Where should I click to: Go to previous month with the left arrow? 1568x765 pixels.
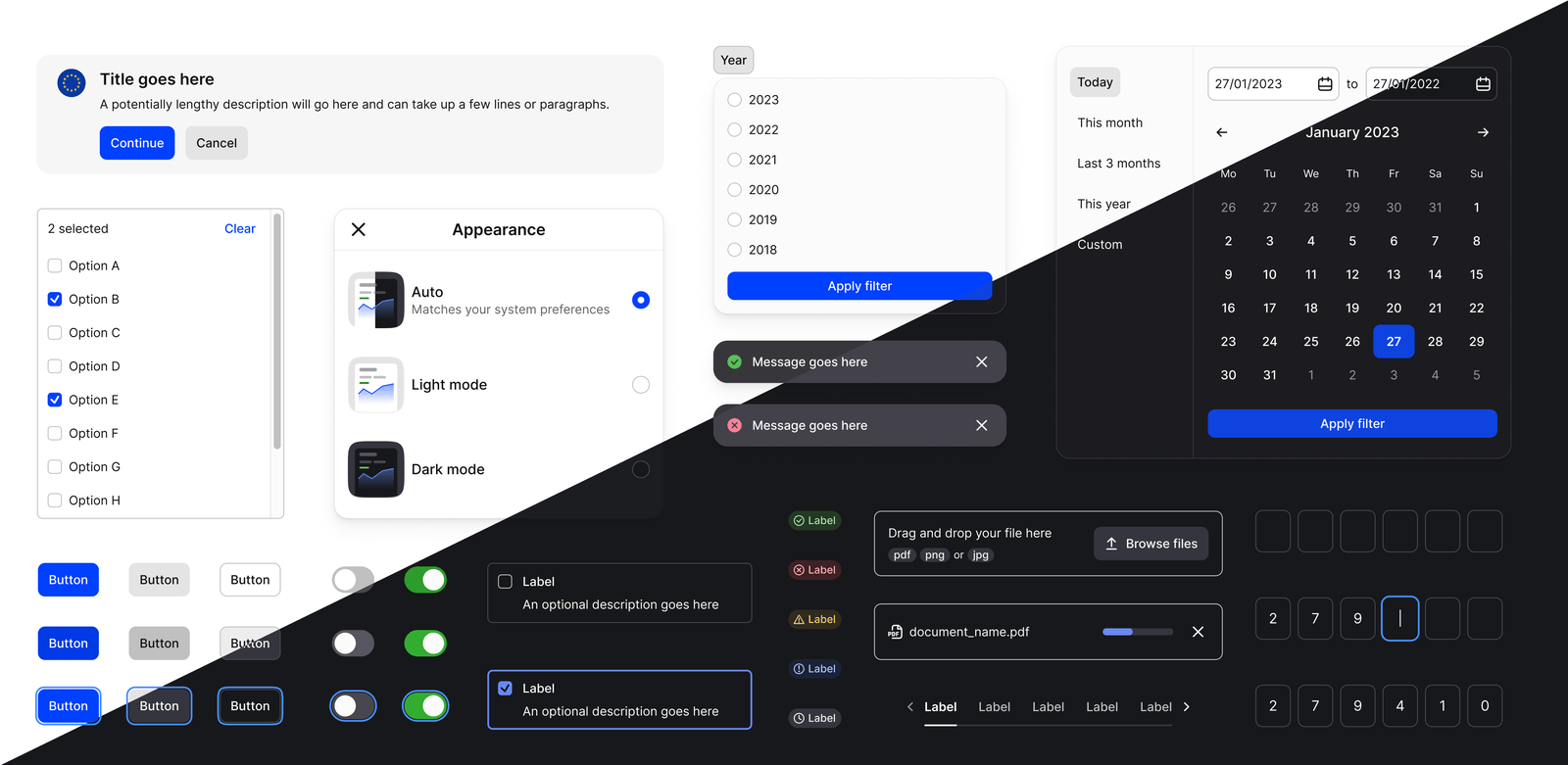1222,132
